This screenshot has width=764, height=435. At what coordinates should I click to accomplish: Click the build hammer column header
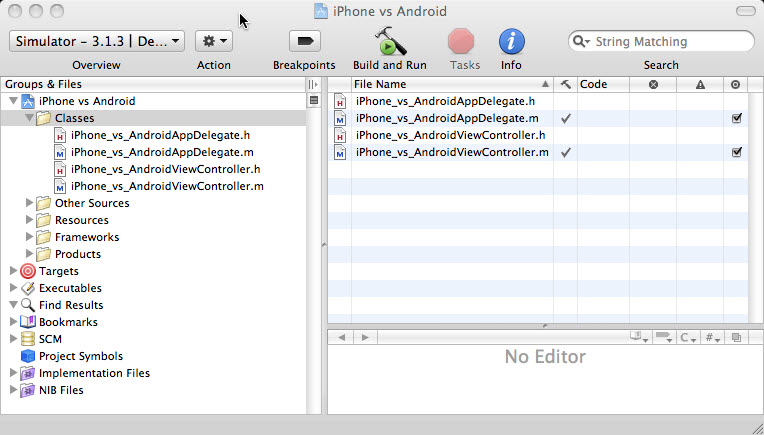(x=566, y=84)
